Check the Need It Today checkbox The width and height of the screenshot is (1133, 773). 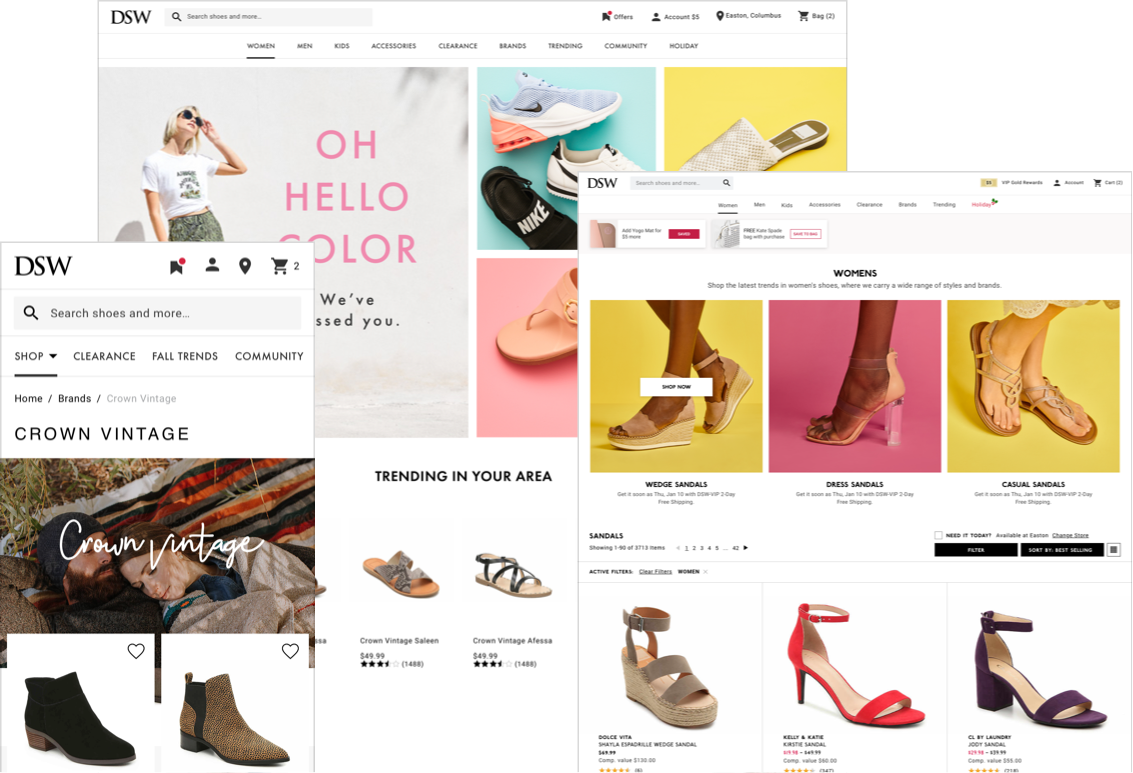pyautogui.click(x=938, y=535)
